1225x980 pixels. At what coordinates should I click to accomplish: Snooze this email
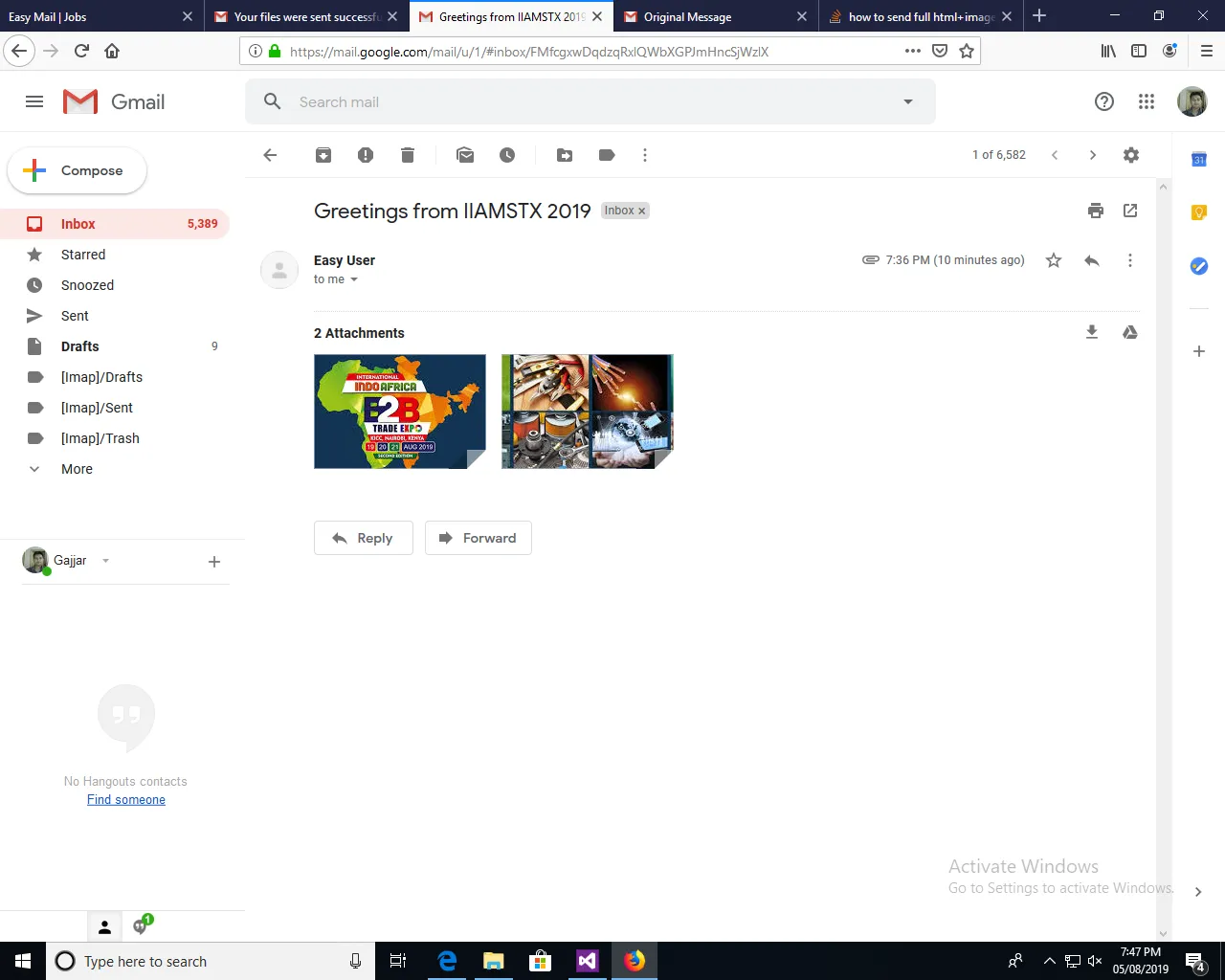coord(507,155)
